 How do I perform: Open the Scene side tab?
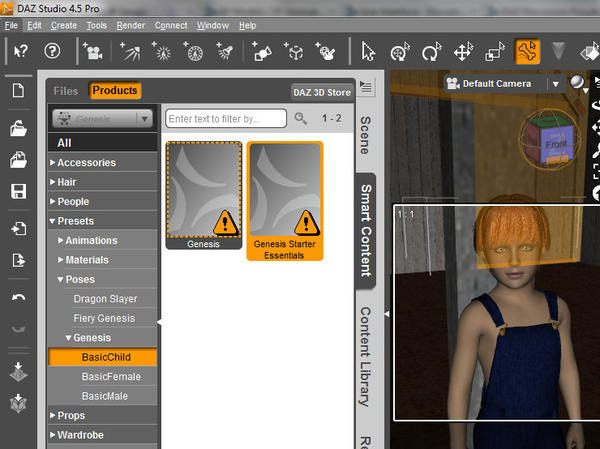(365, 135)
